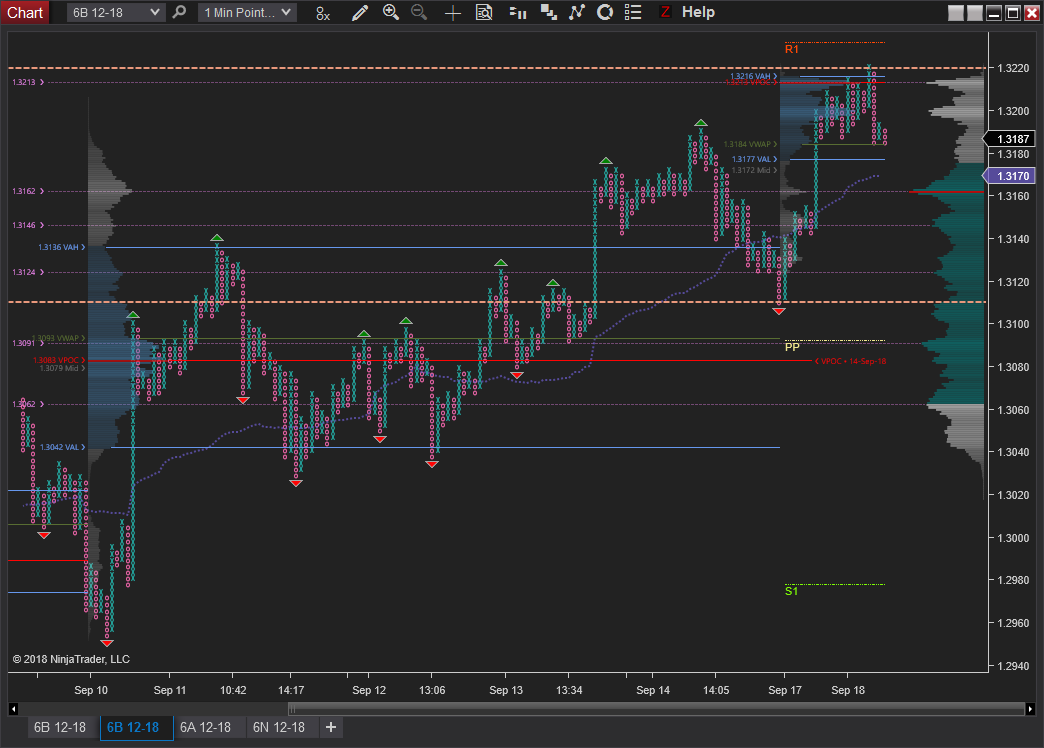
Task: Click the Sep 18 date label
Action: pos(848,690)
